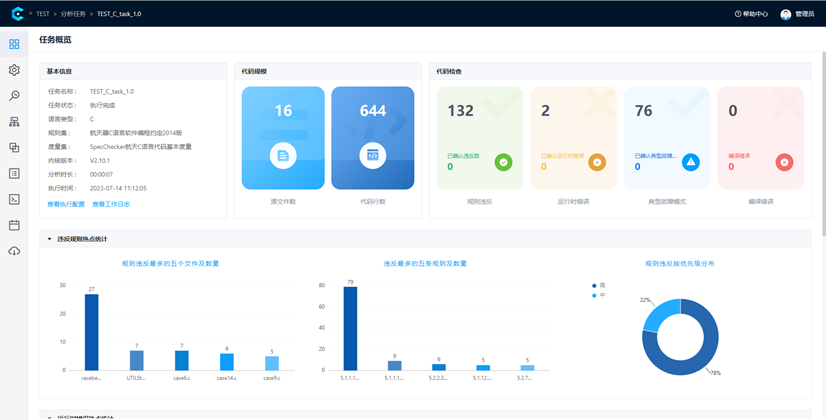The width and height of the screenshot is (826, 420).
Task: Toggle the 高 legend item in donut chart
Action: click(x=598, y=285)
